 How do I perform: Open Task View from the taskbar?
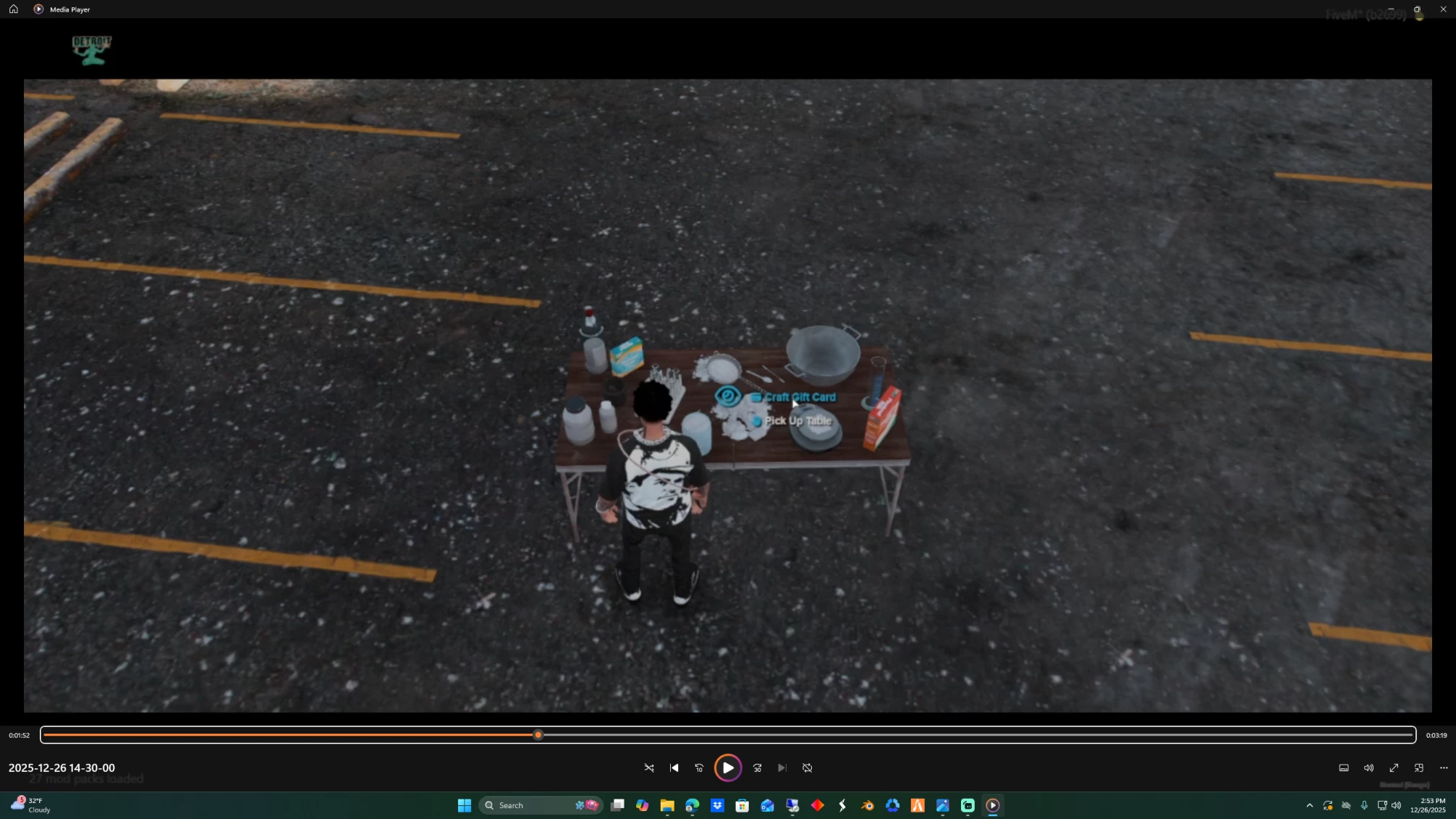(617, 805)
